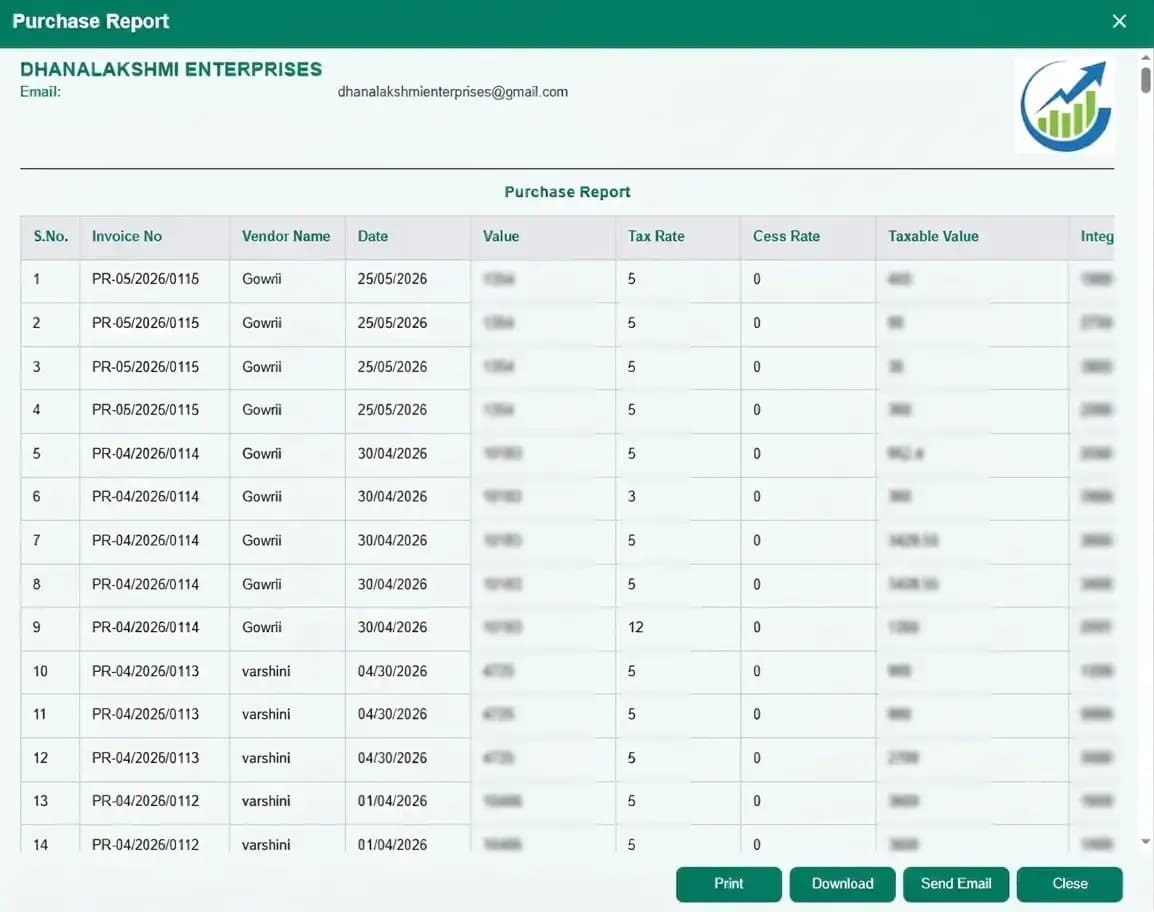Close the Purchase Report dialog with X
The image size is (1154, 912).
tap(1119, 21)
